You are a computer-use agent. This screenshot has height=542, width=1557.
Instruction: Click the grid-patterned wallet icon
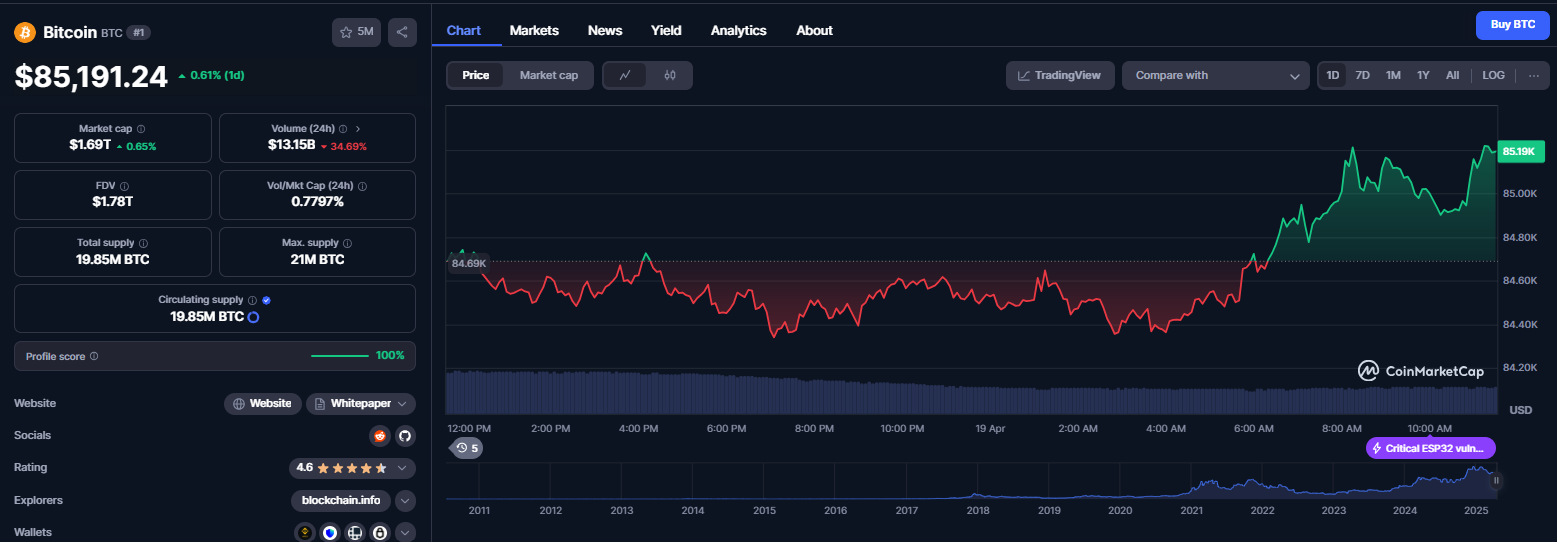pyautogui.click(x=354, y=533)
